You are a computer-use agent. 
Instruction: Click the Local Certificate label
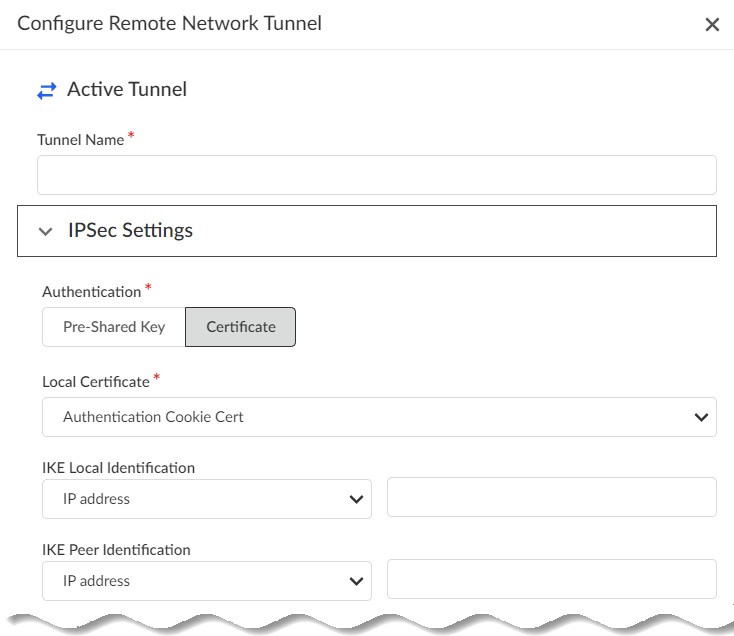tap(96, 382)
